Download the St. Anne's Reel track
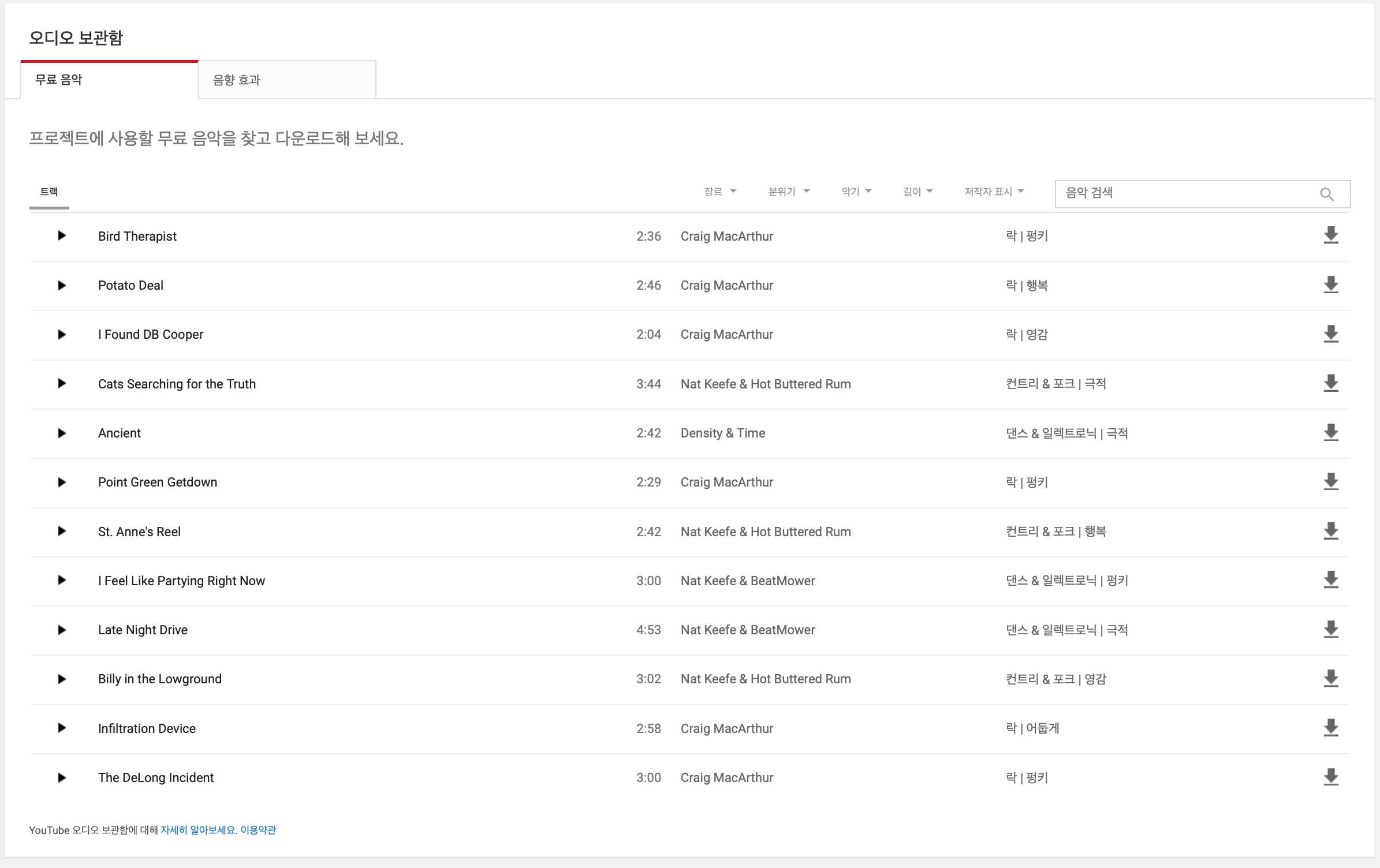1380x868 pixels. 1330,531
